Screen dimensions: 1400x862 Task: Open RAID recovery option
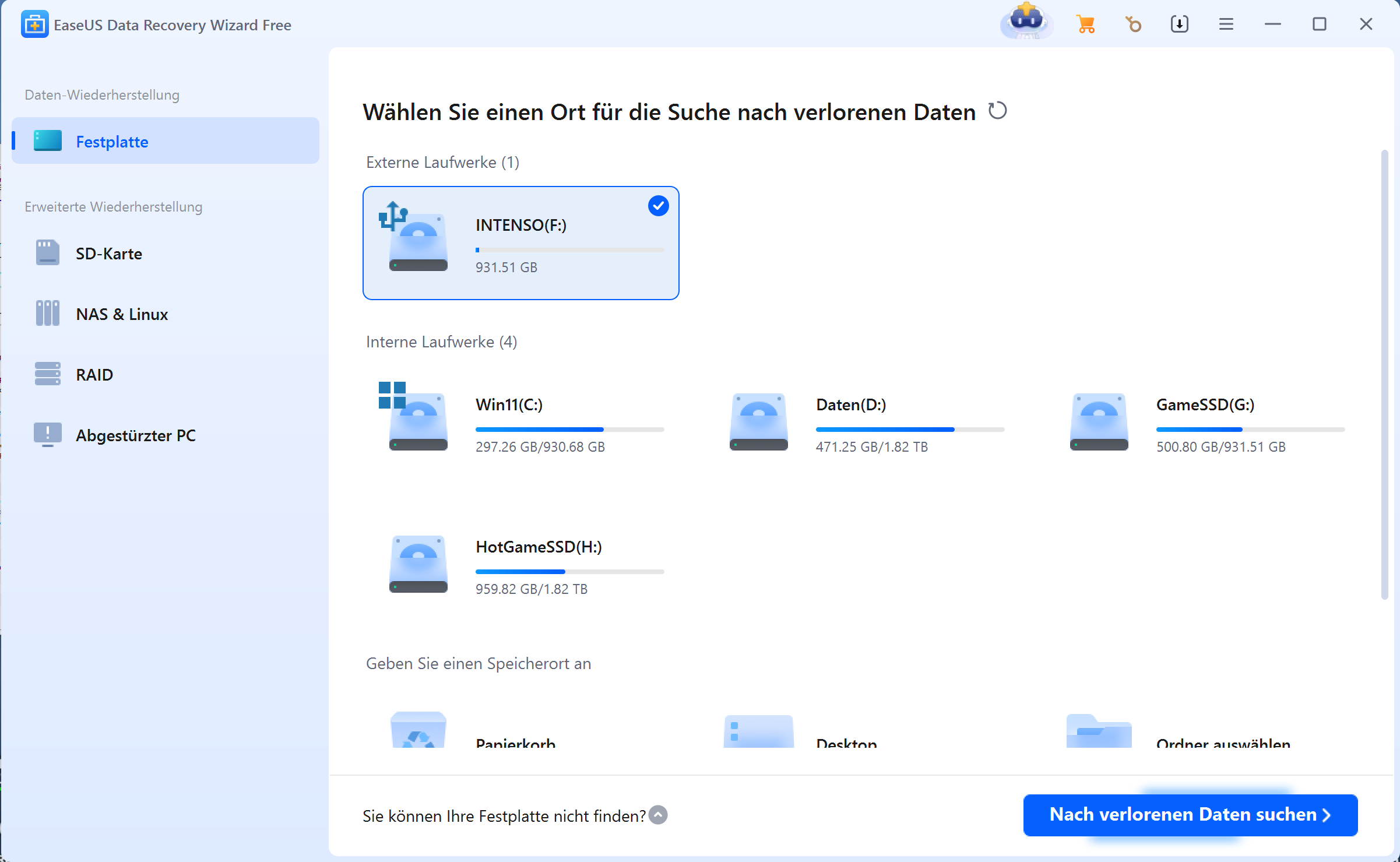pyautogui.click(x=94, y=375)
